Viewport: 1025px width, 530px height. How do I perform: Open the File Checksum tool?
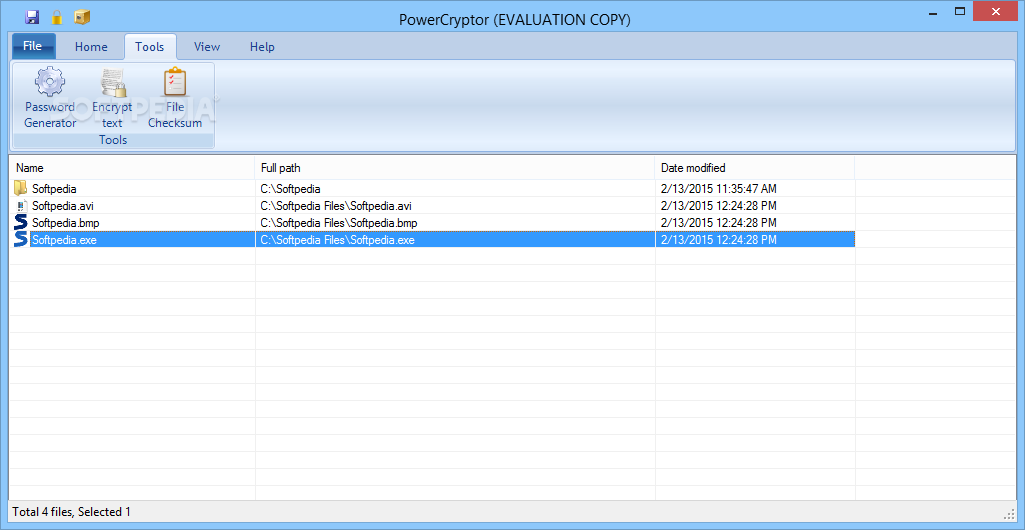click(x=175, y=99)
